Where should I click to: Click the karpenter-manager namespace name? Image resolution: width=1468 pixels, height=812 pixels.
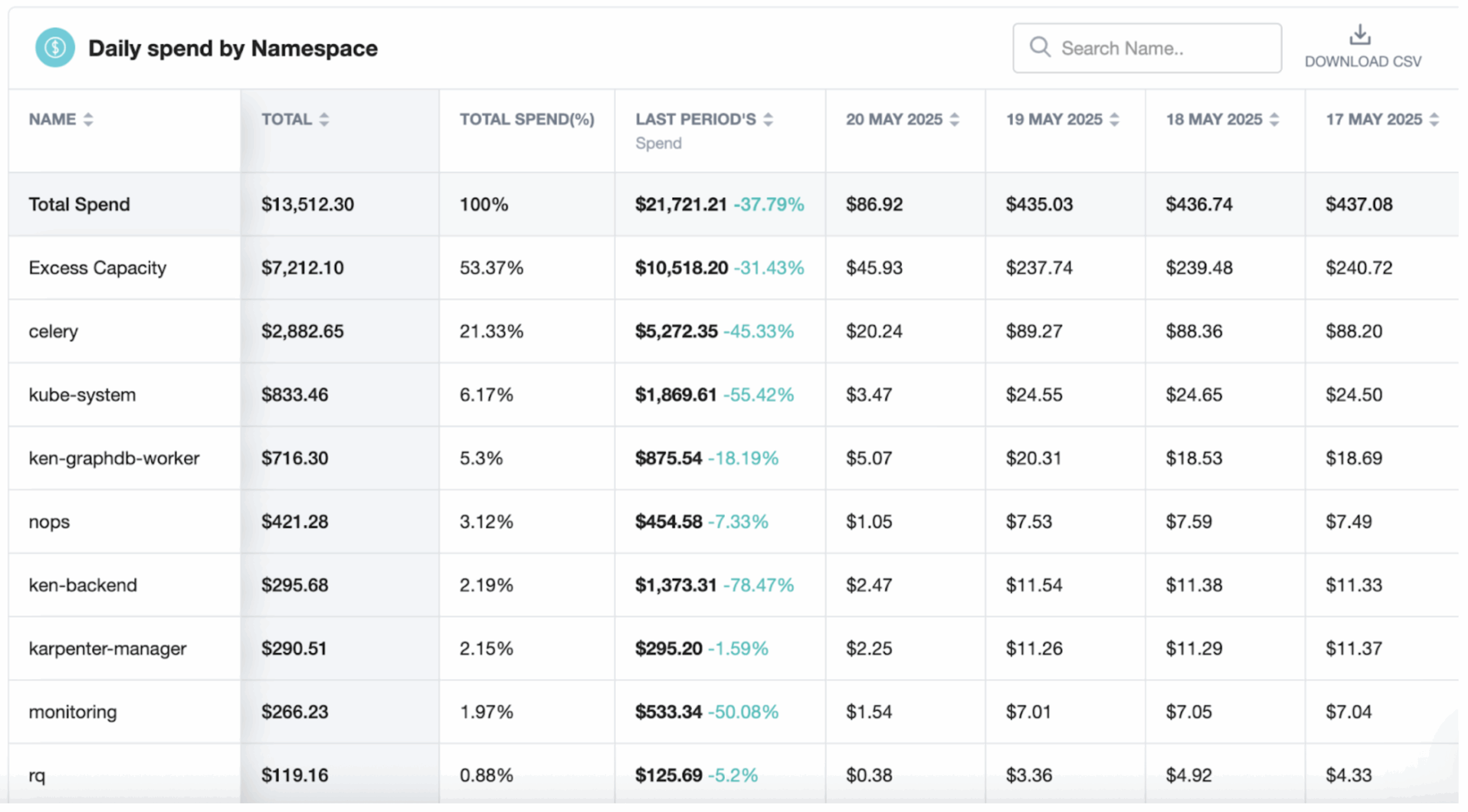[107, 649]
